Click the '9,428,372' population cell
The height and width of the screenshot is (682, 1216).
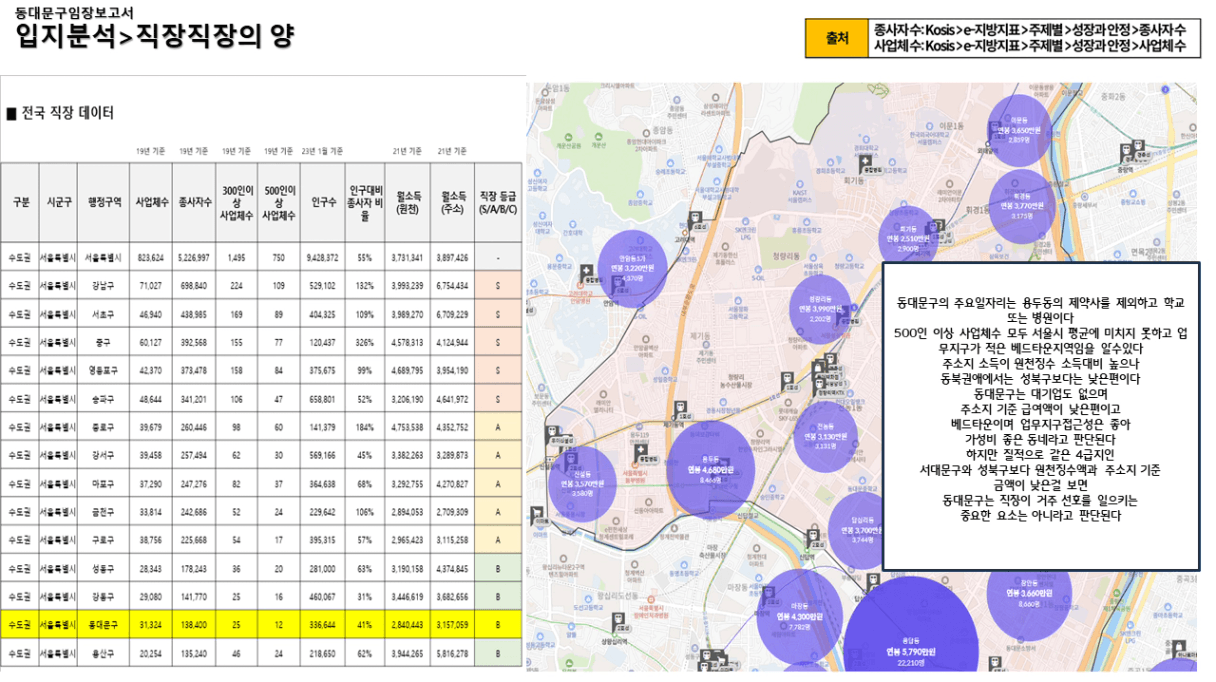tap(323, 258)
